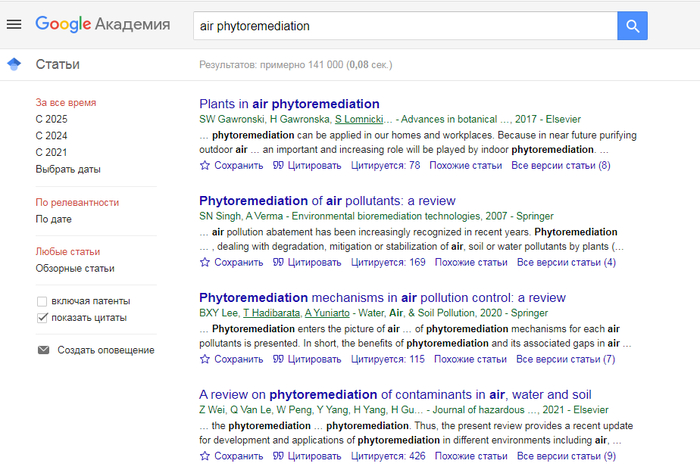Open the hamburger main menu
This screenshot has height=473, width=700.
coord(14,24)
